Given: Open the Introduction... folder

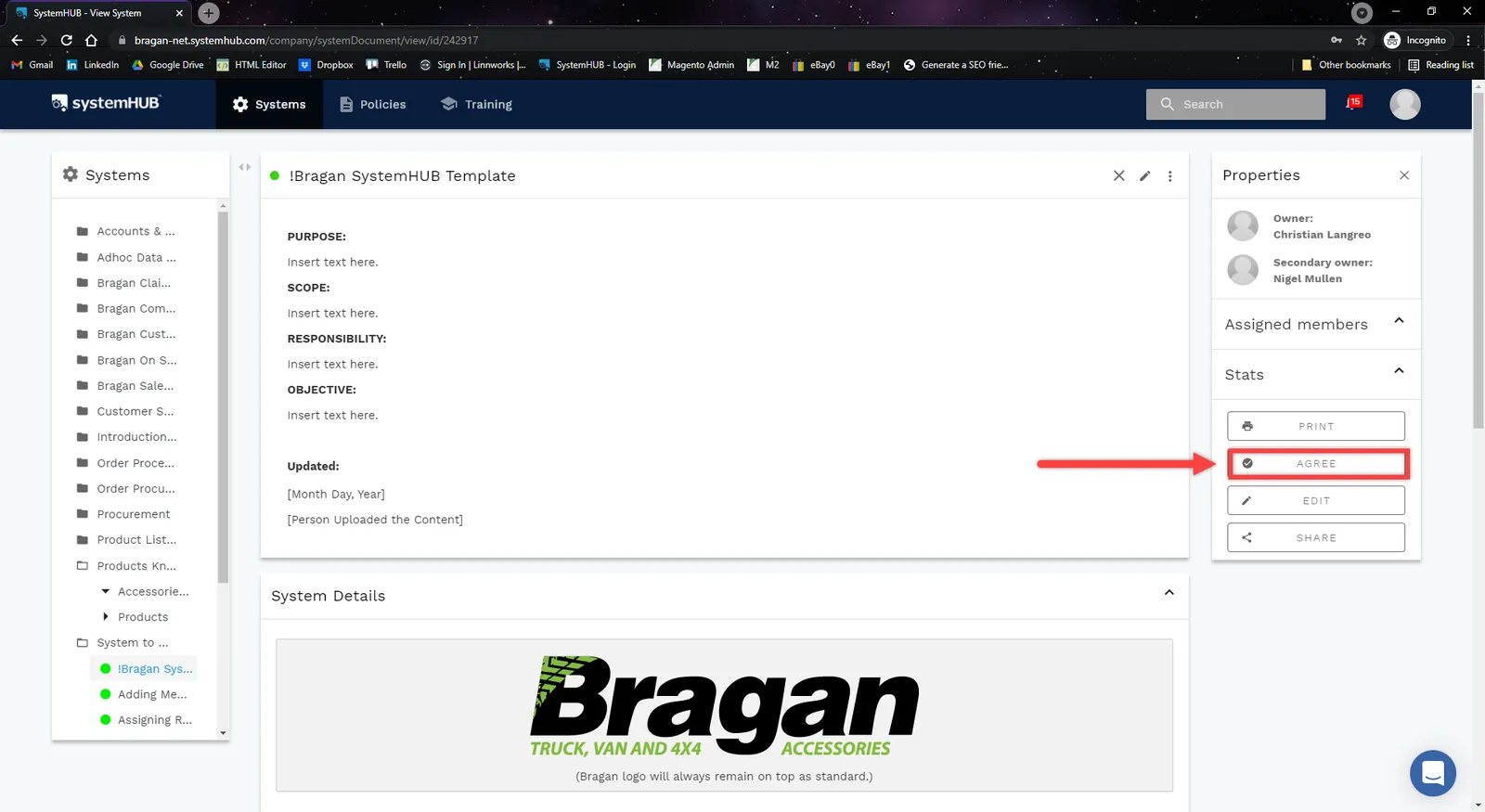Looking at the screenshot, I should tap(127, 437).
